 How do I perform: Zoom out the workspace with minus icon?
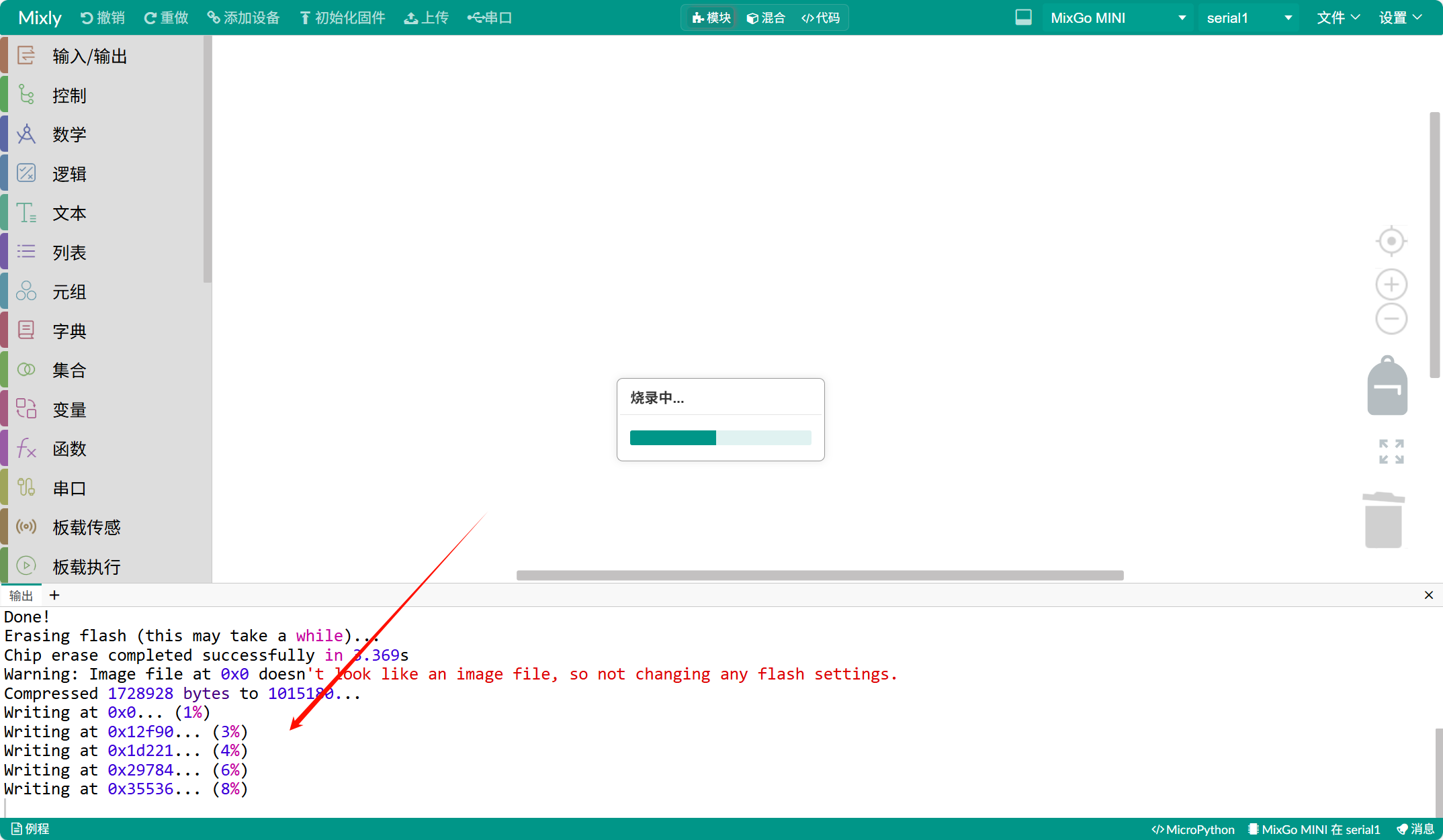point(1391,318)
